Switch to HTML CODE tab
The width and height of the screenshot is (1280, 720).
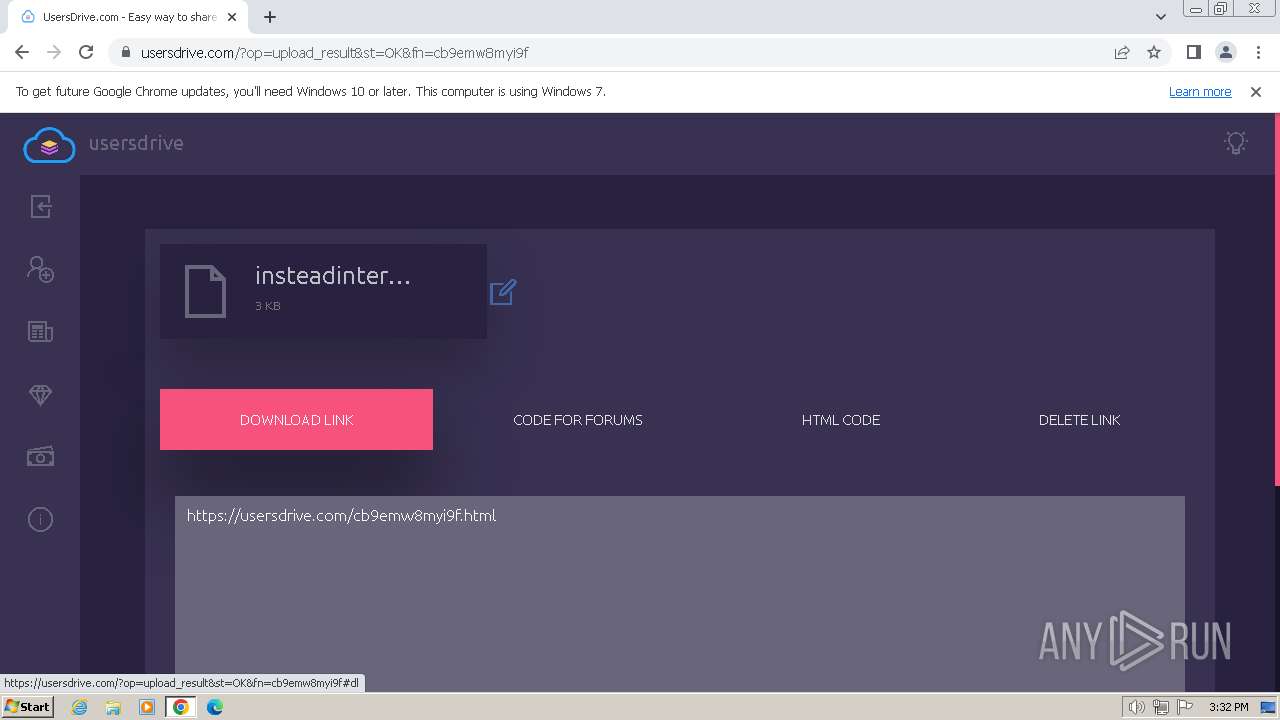841,420
